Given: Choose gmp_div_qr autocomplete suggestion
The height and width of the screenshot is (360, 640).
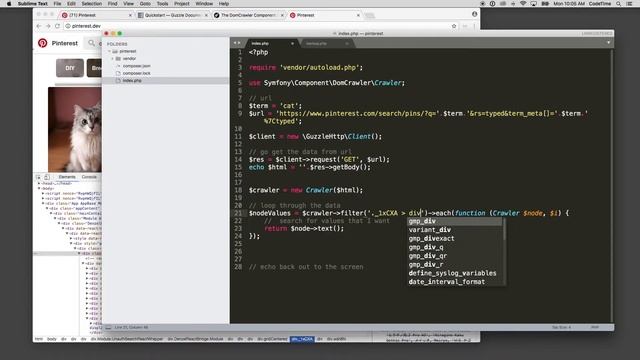Looking at the screenshot, I should pos(454,256).
